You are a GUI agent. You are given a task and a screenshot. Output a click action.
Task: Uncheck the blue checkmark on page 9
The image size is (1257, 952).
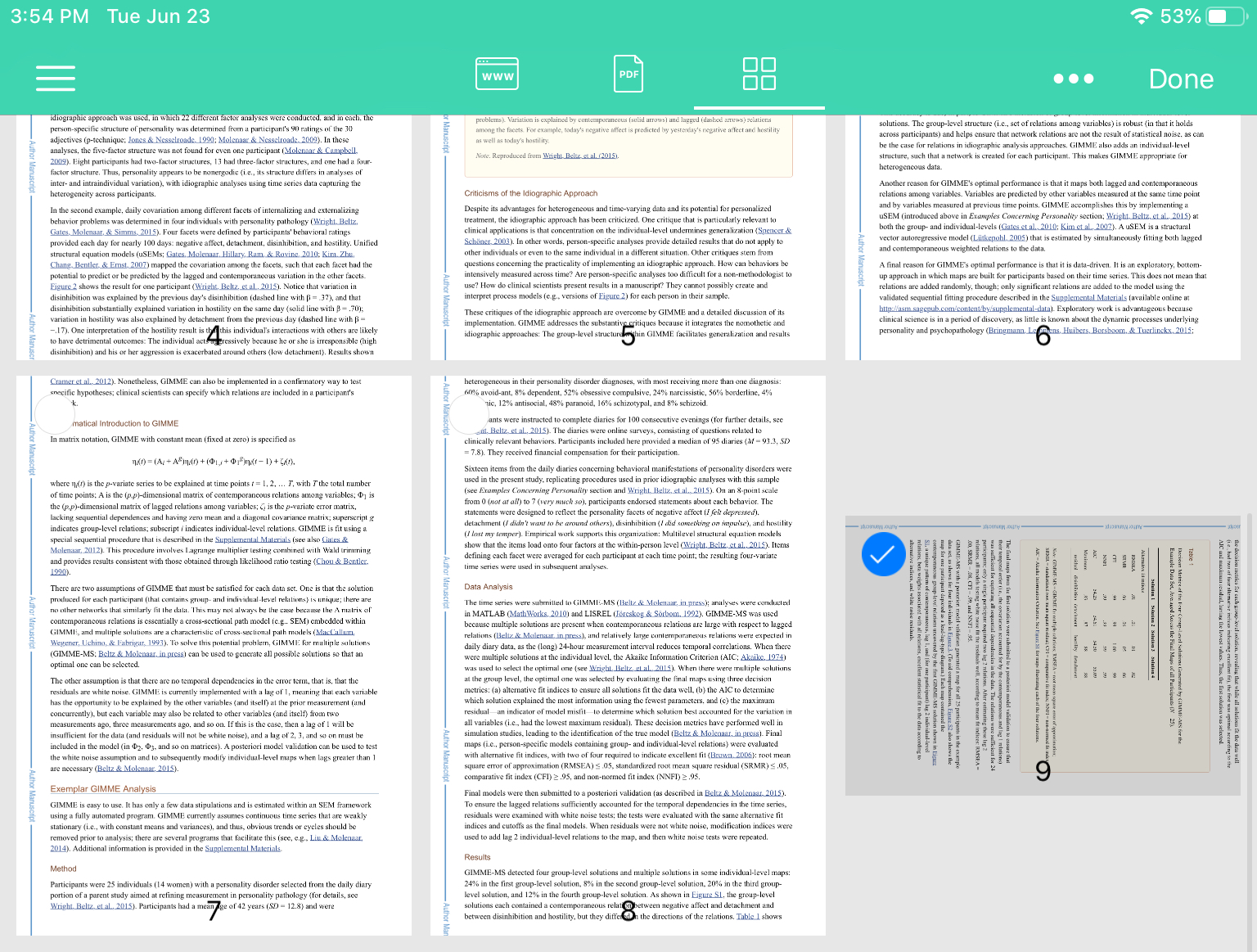point(884,554)
